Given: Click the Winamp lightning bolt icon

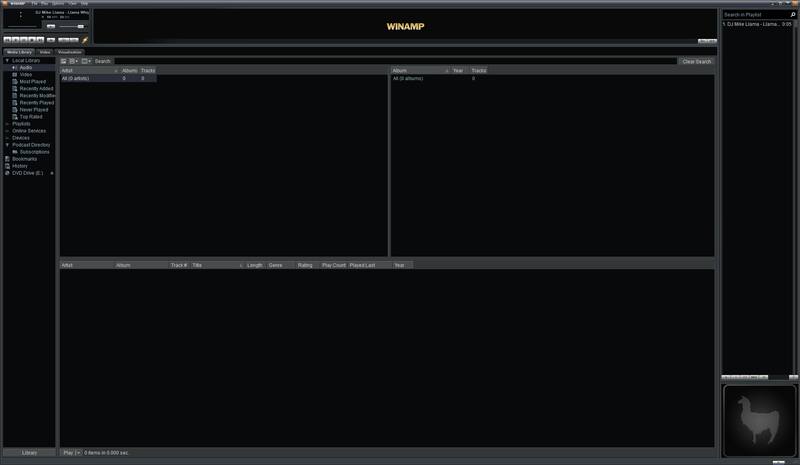Looking at the screenshot, I should [86, 40].
